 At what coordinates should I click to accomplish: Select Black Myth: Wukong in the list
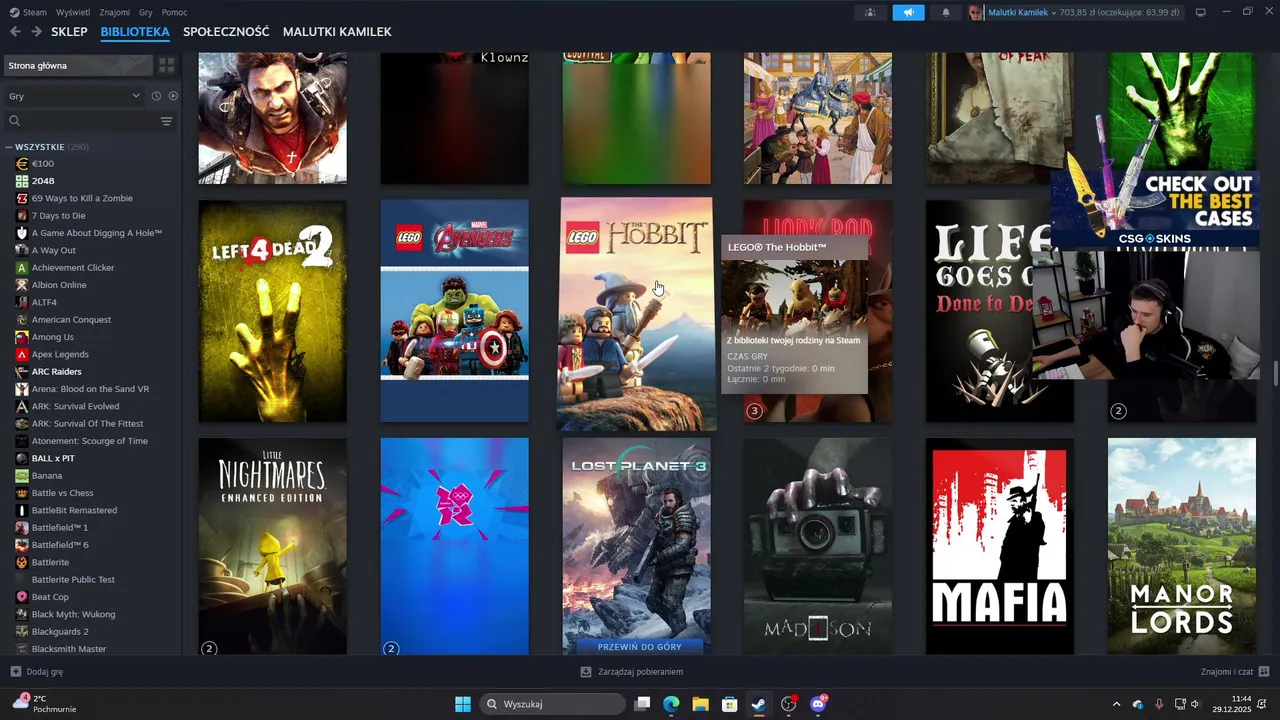(x=73, y=614)
